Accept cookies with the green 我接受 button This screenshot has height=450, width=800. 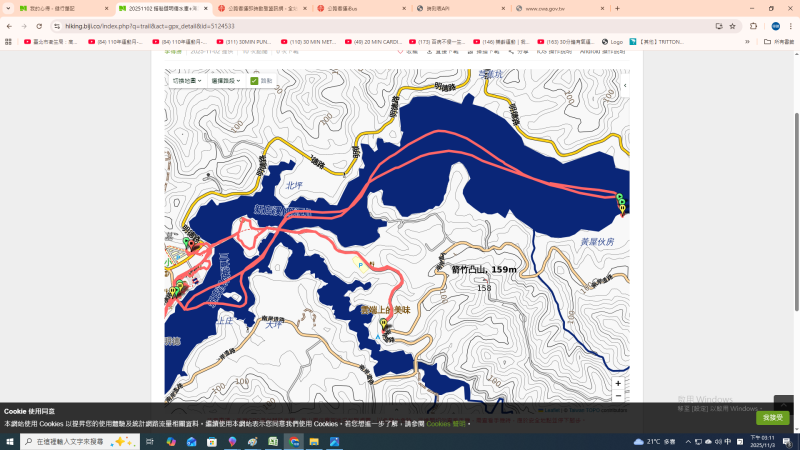coord(772,417)
